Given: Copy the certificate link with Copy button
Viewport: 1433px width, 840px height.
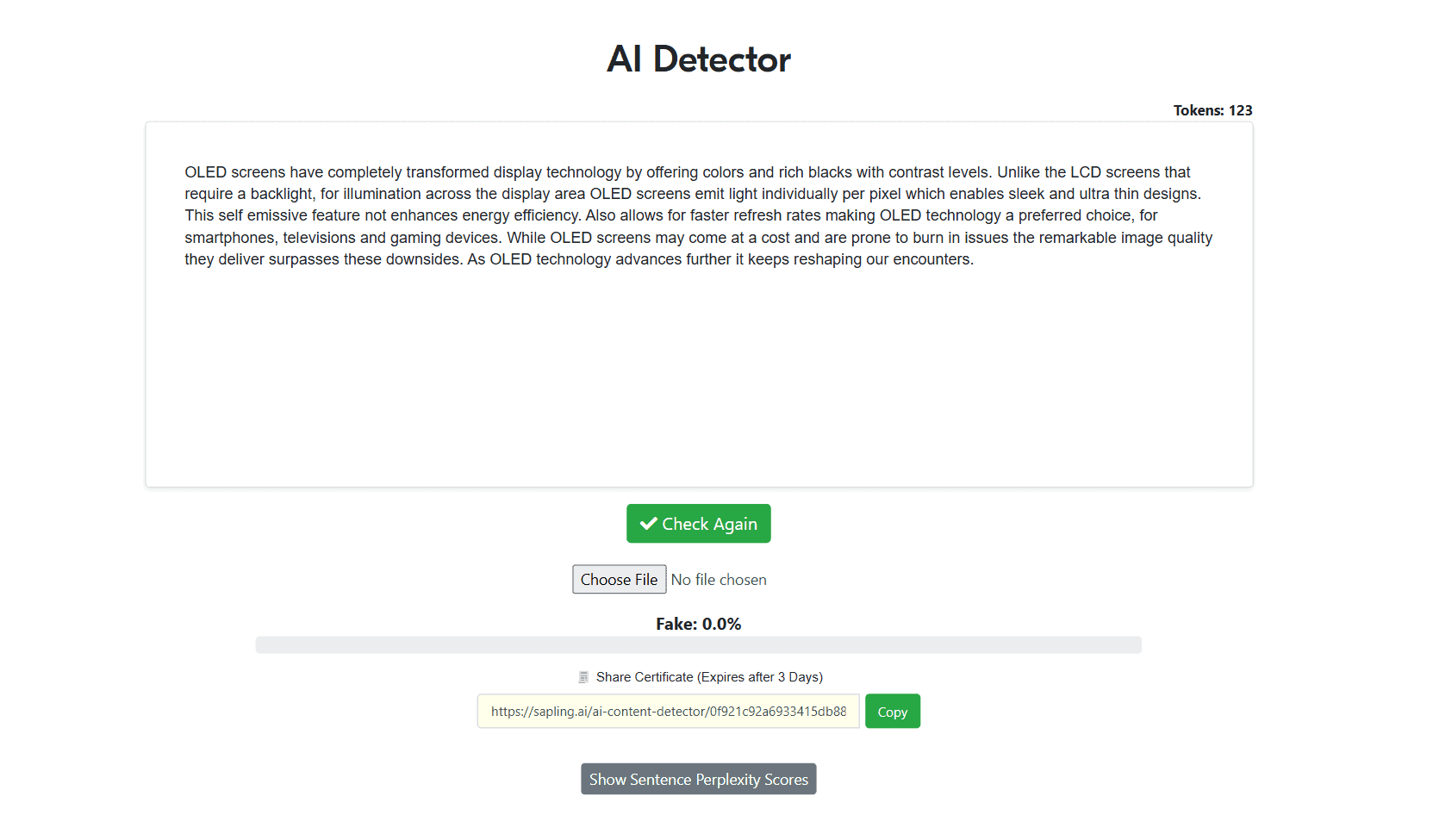Looking at the screenshot, I should [893, 712].
